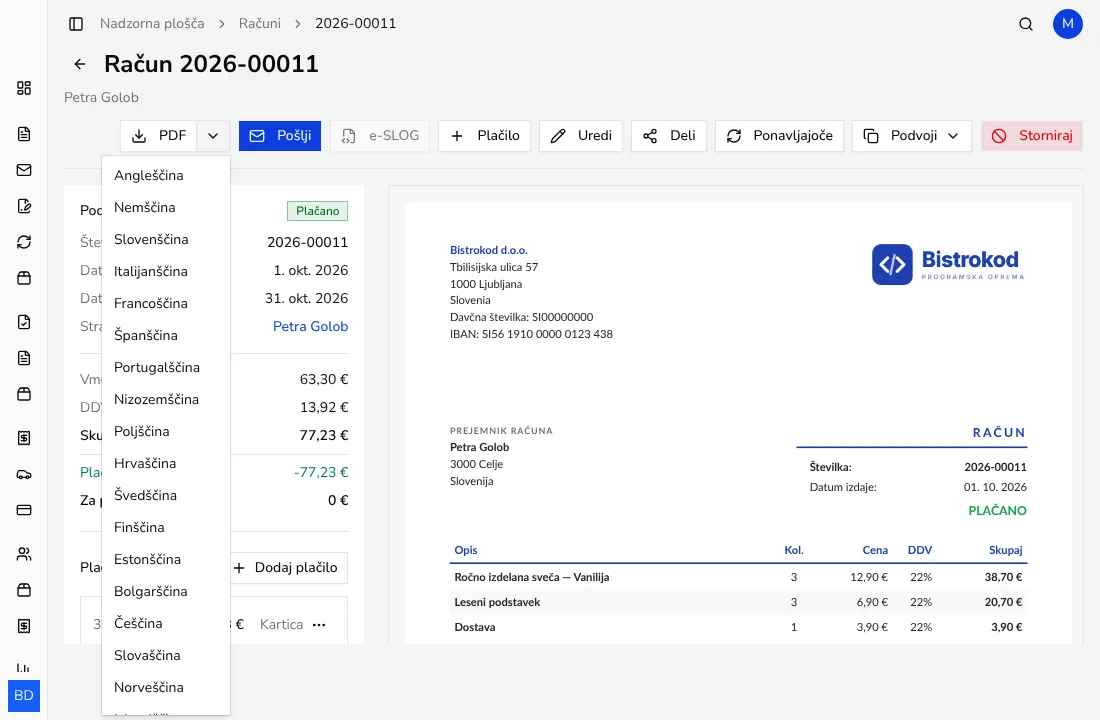Open the user avatar M menu

click(x=1067, y=24)
